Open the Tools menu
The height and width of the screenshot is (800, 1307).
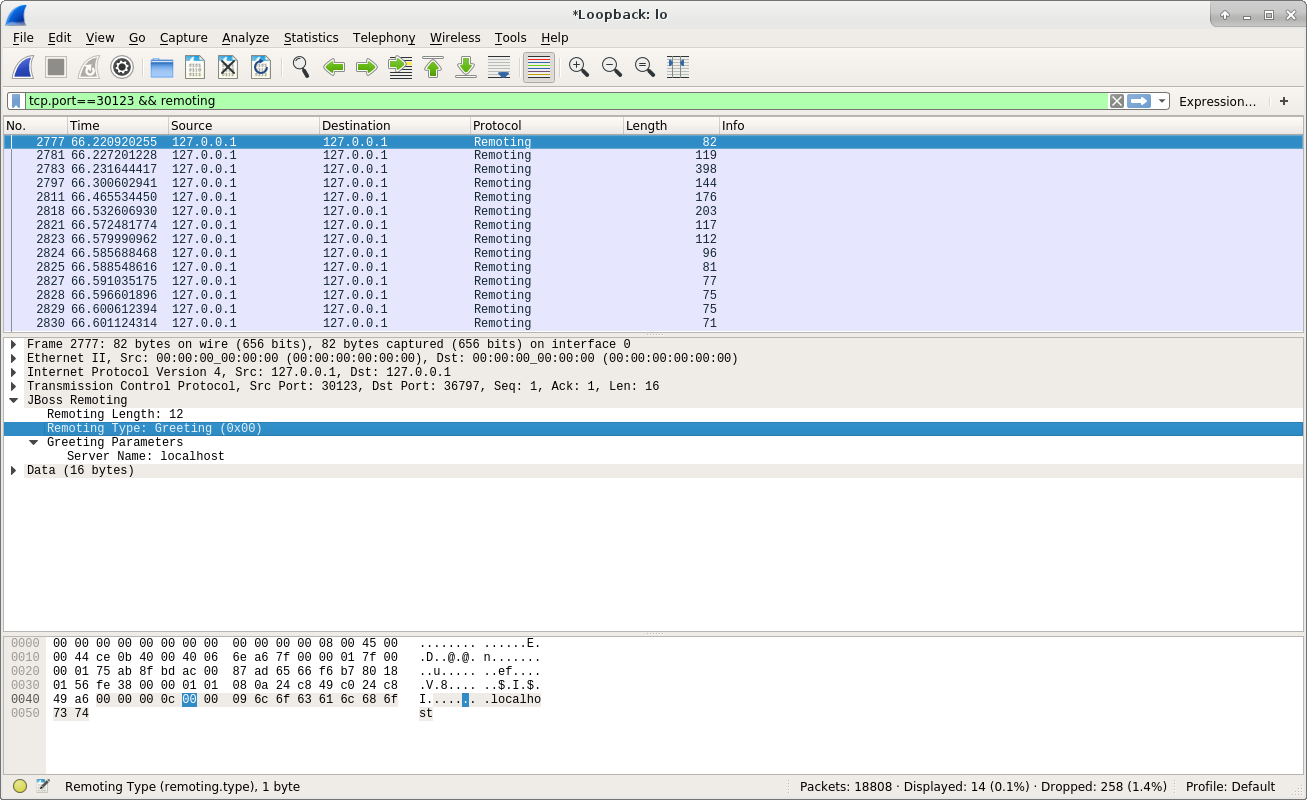(x=510, y=37)
